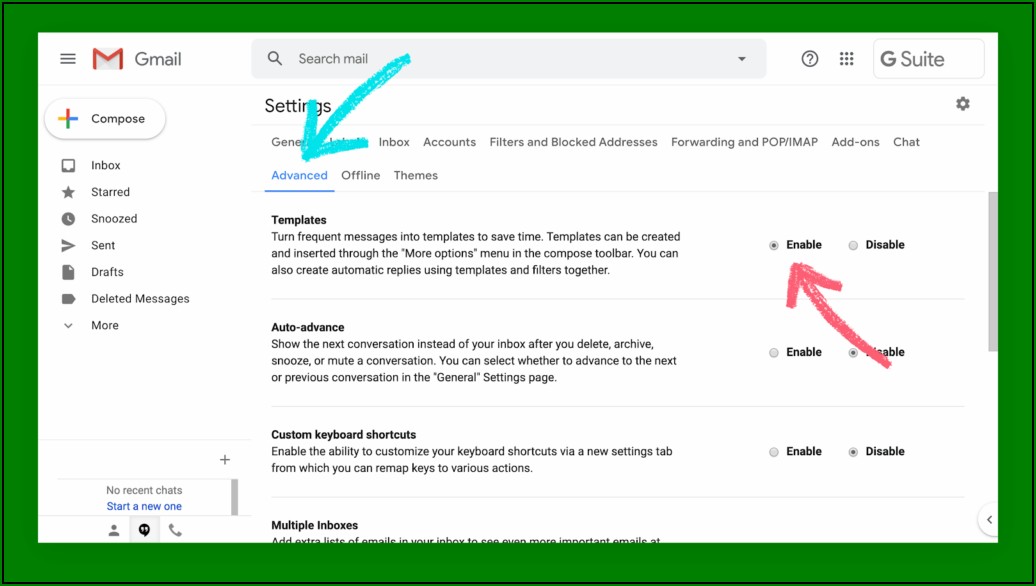Viewport: 1036px width, 586px height.
Task: Open Inbox folder label
Action: pyautogui.click(x=106, y=165)
